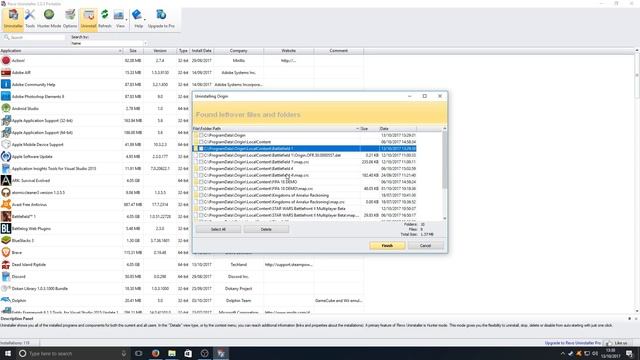Activate Hunter Mode from the toolbar

[x=49, y=19]
